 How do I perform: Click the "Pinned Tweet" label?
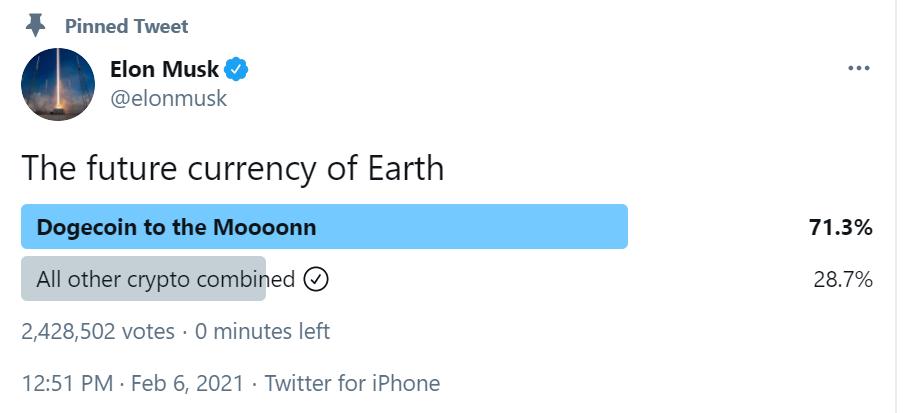126,26
